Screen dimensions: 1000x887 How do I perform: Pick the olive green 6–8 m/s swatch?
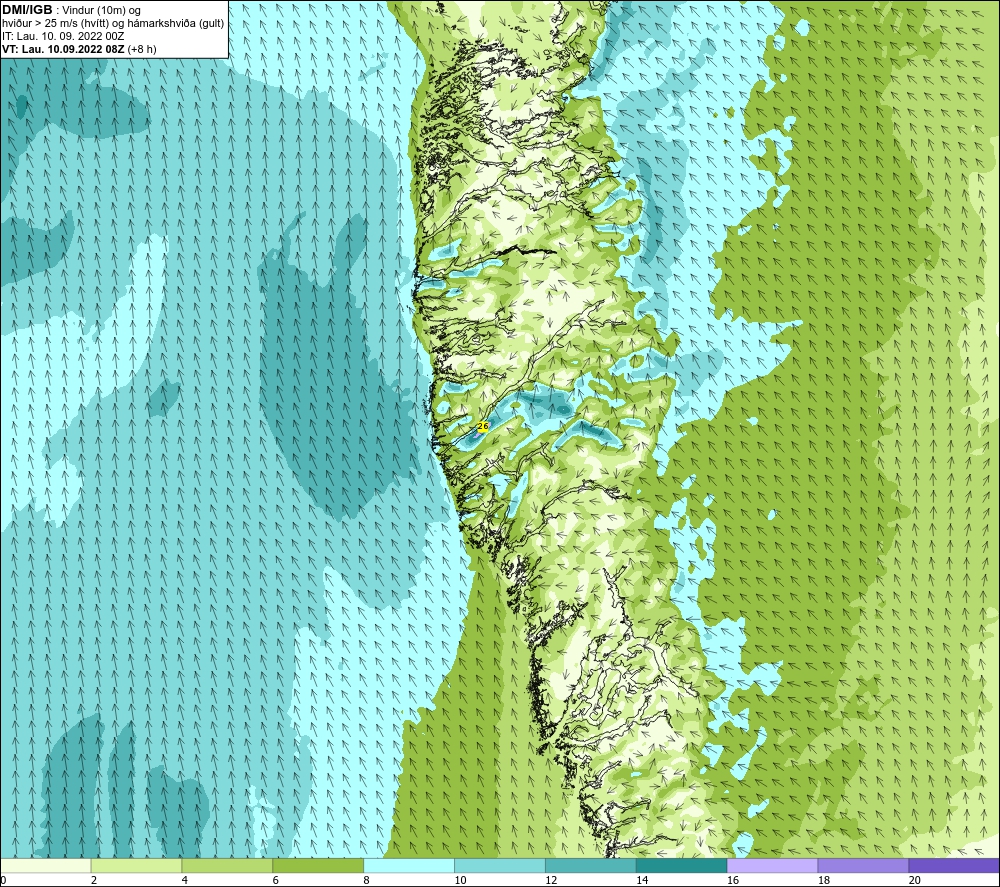(318, 865)
